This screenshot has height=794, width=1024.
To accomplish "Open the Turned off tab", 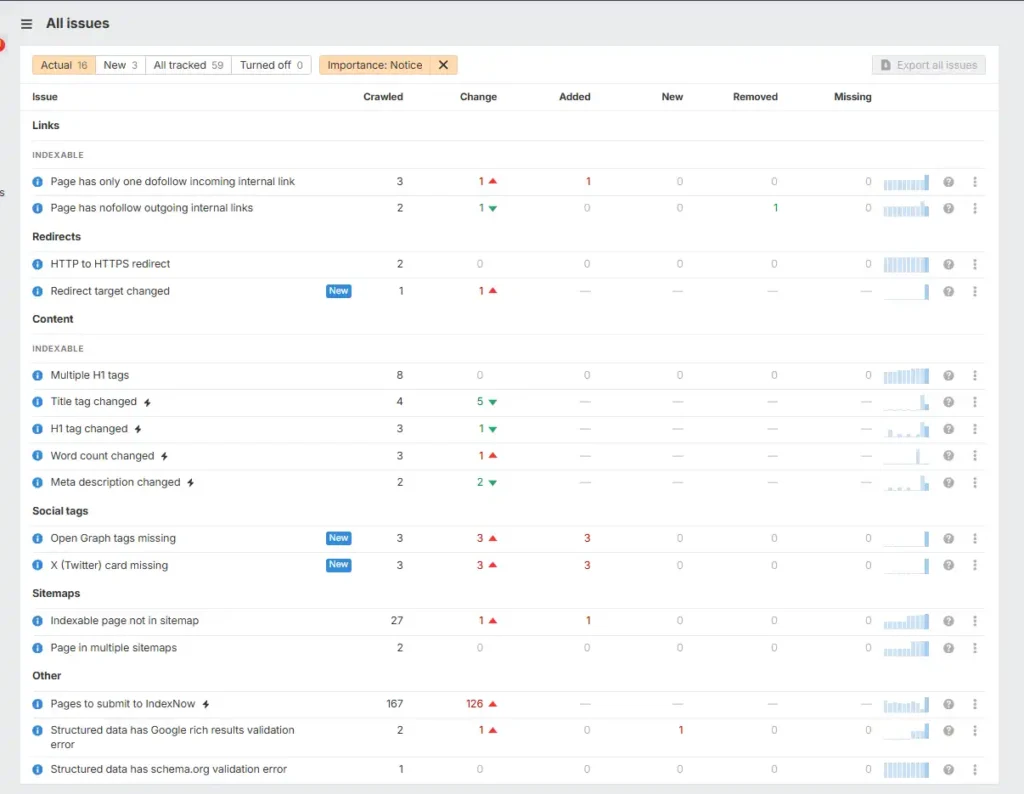I will point(271,65).
